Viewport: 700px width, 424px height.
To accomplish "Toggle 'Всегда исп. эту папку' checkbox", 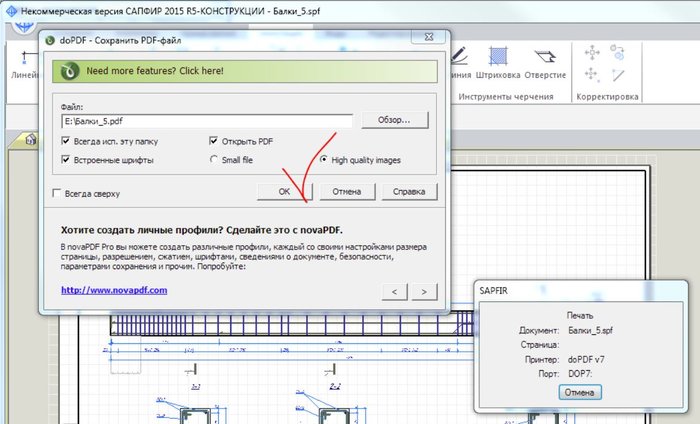I will pos(66,141).
